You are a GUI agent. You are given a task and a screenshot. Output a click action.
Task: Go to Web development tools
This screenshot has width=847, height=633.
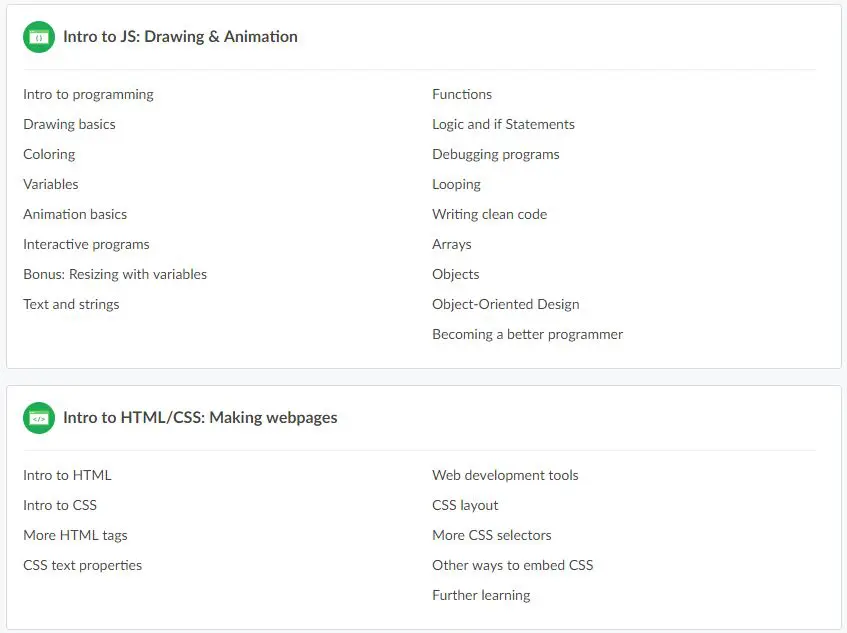coord(505,476)
